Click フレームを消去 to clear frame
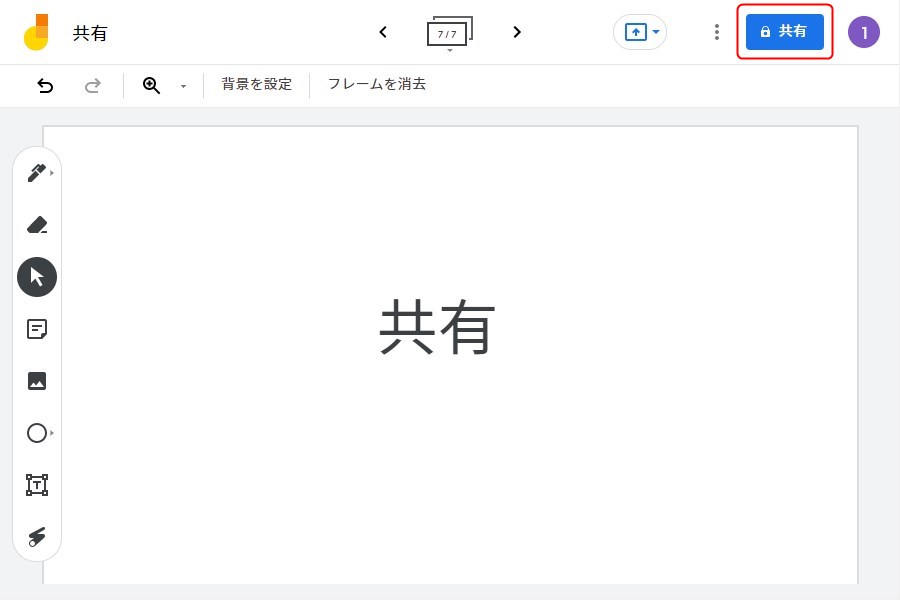The height and width of the screenshot is (600, 900). coord(377,84)
